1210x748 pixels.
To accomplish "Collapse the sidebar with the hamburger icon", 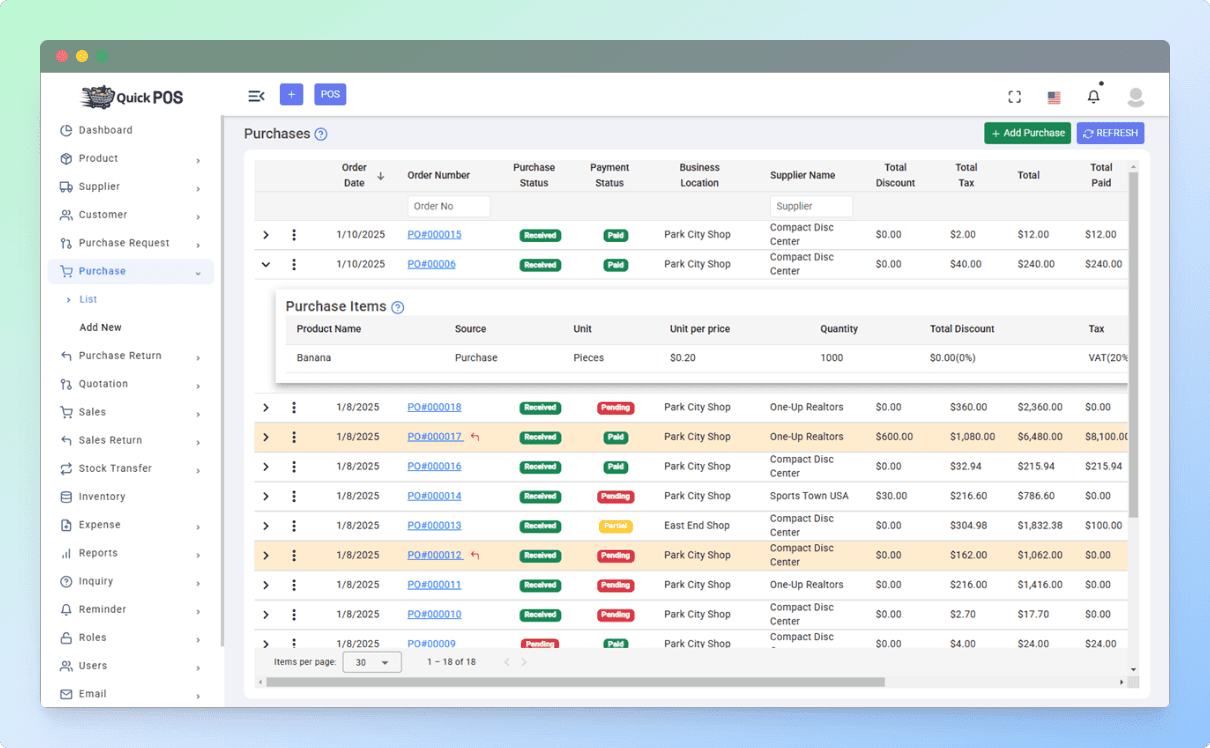I will point(256,96).
